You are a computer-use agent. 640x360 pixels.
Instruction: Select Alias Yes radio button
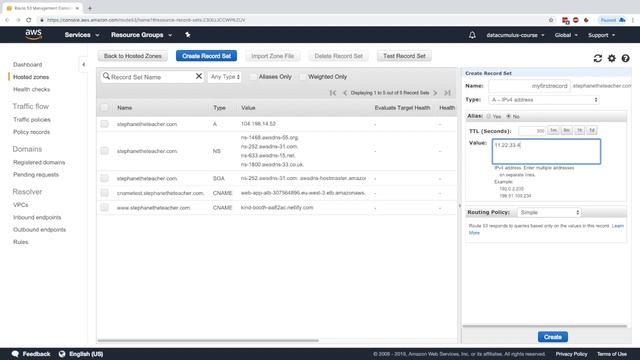pos(489,116)
